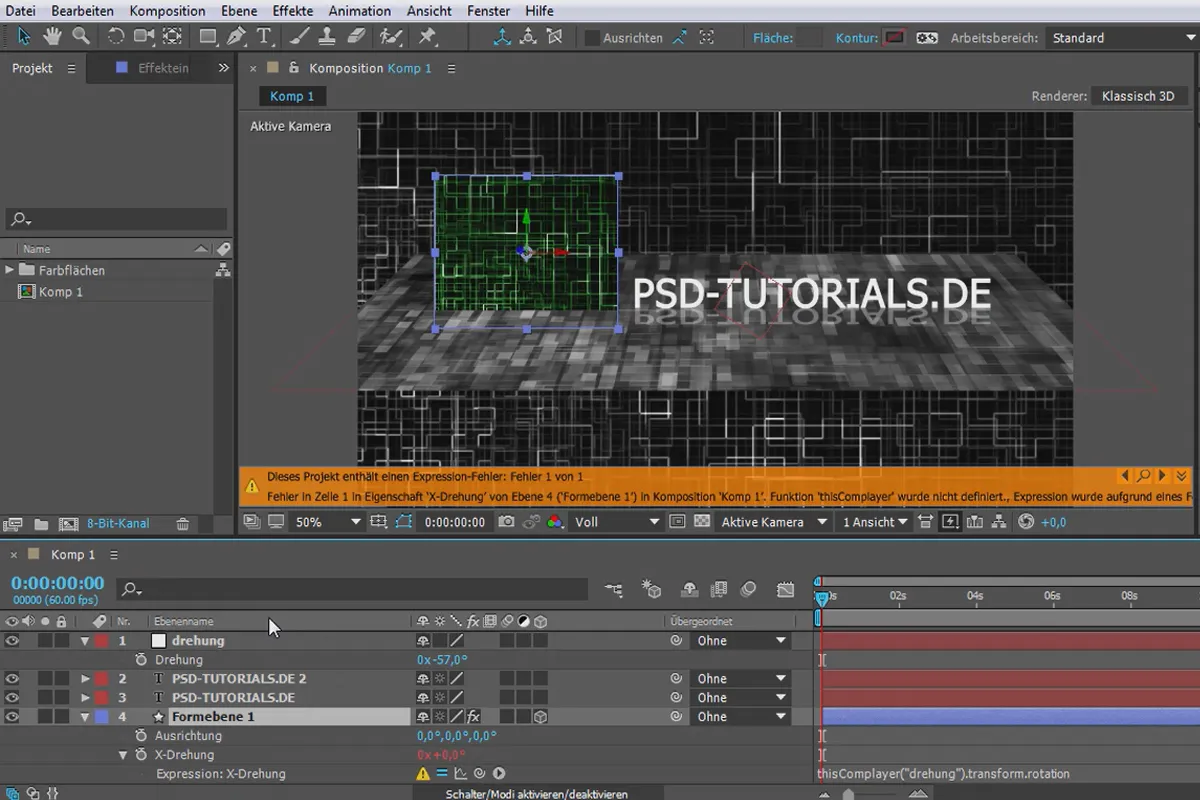1200x800 pixels.
Task: Select the Pan Behind anchor point tool
Action: tap(172, 37)
